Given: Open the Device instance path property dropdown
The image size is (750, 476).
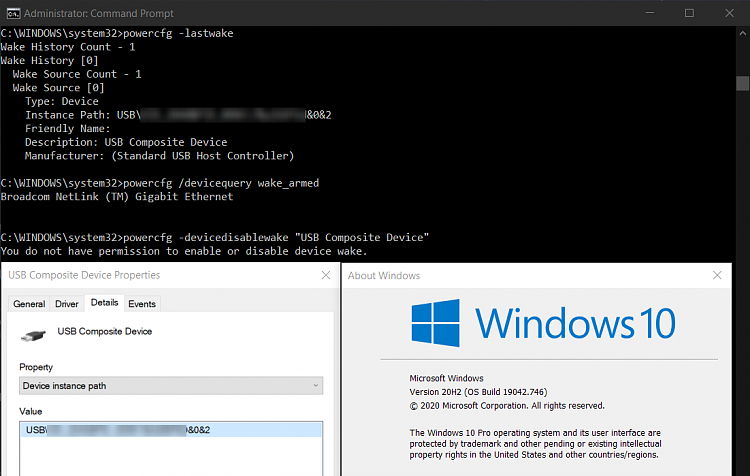Looking at the screenshot, I should click(171, 386).
